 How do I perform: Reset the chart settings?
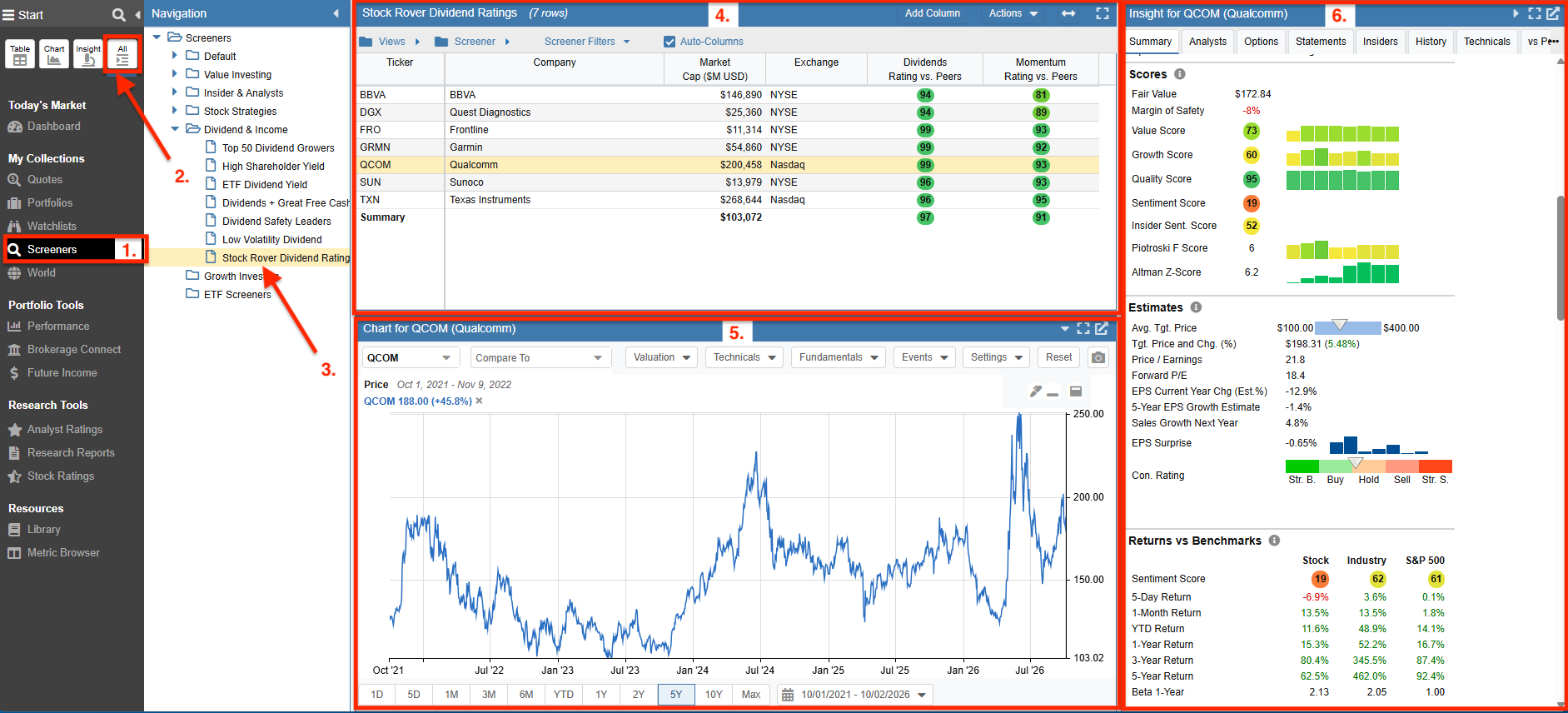pyautogui.click(x=1058, y=357)
